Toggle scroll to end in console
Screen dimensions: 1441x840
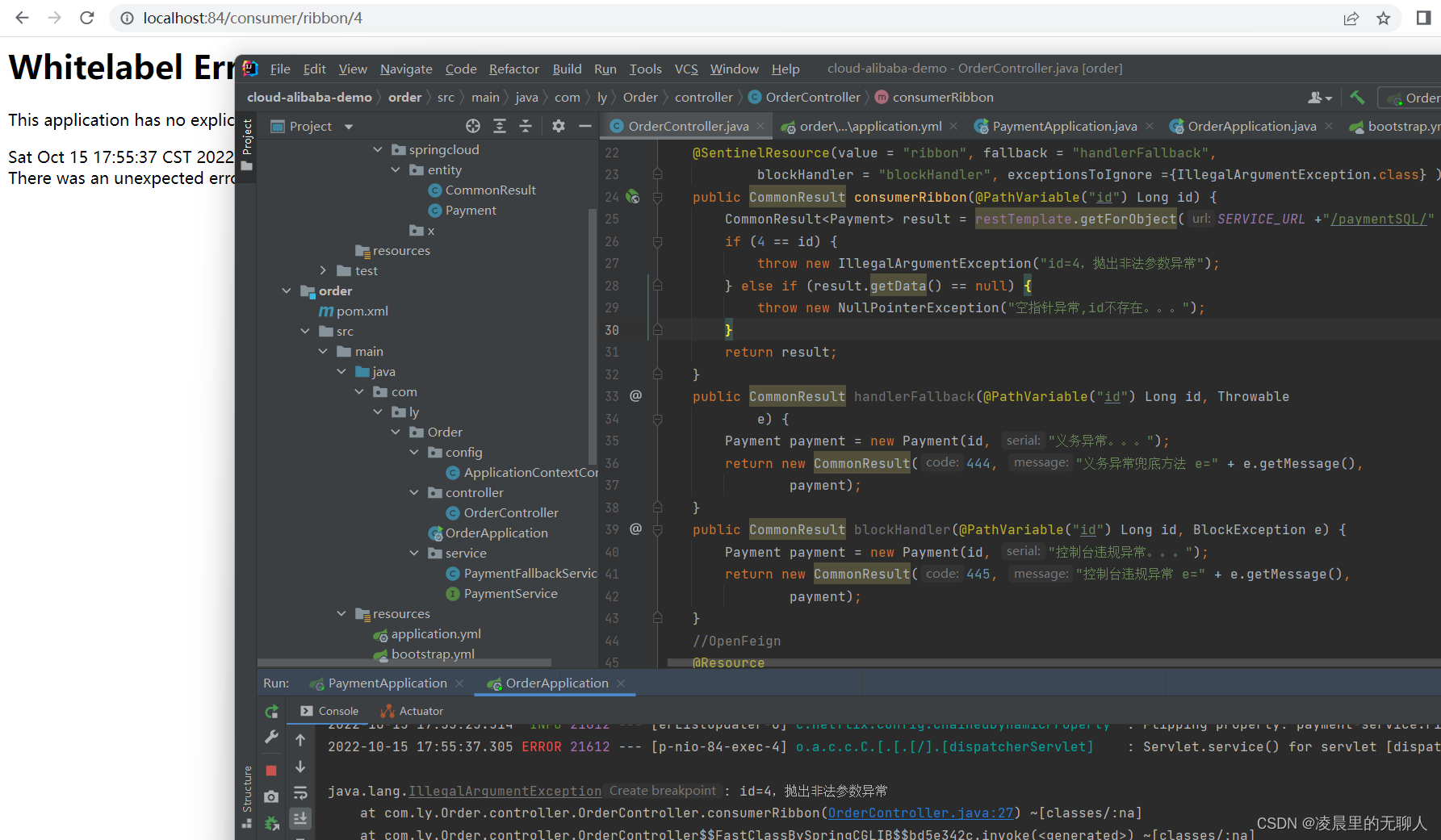point(300,818)
